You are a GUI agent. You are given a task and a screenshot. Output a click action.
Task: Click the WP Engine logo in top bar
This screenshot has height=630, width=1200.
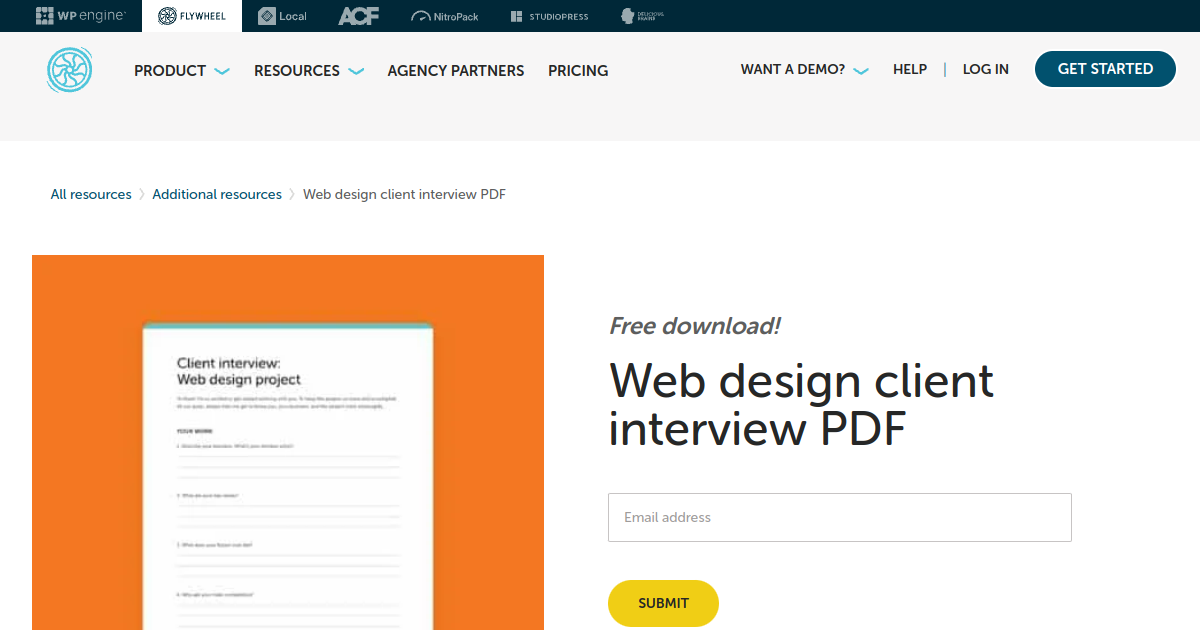(x=80, y=16)
